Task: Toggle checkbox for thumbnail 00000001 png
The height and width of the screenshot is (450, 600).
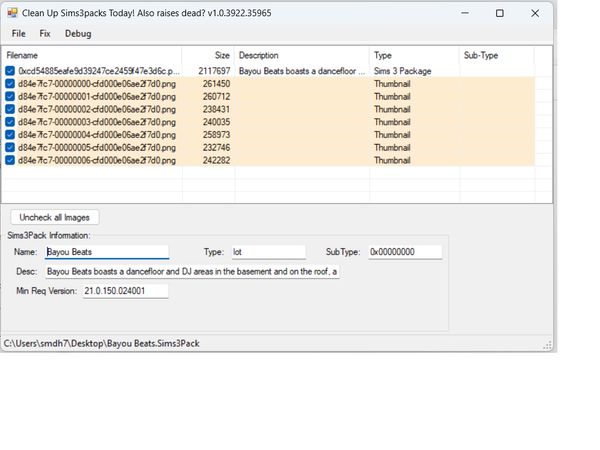Action: [10, 96]
